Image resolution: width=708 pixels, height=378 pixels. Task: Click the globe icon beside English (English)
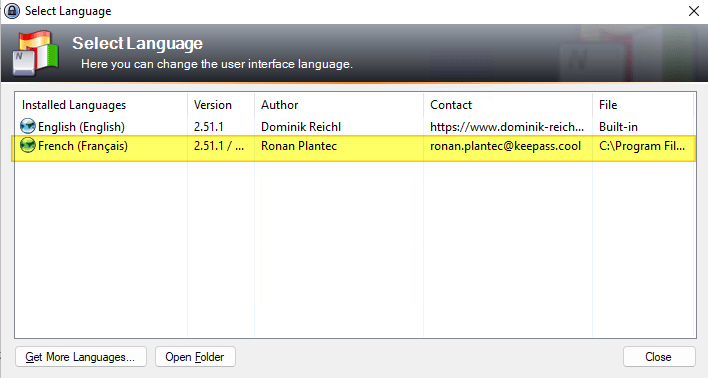(28, 126)
